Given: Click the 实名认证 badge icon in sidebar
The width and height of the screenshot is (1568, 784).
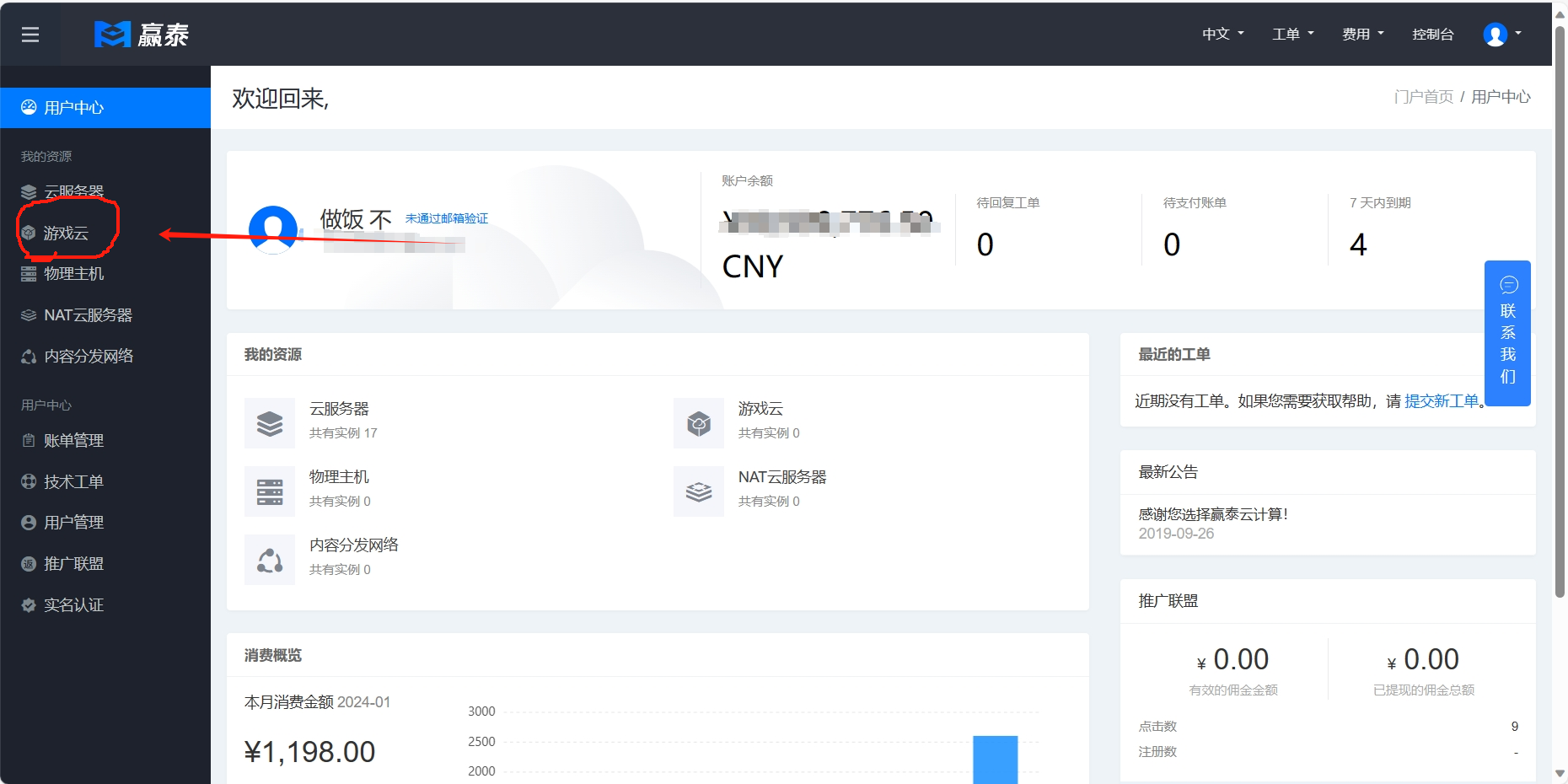Looking at the screenshot, I should pyautogui.click(x=29, y=605).
